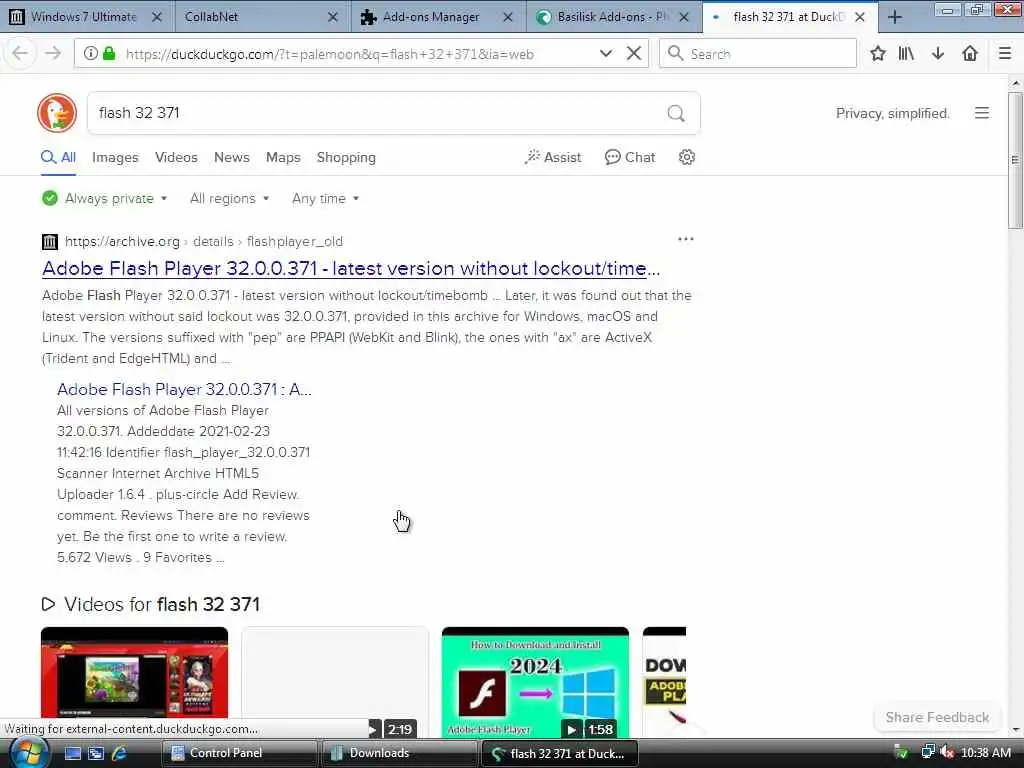Close the CollabNet tab
Viewport: 1024px width, 768px height.
coord(332,17)
